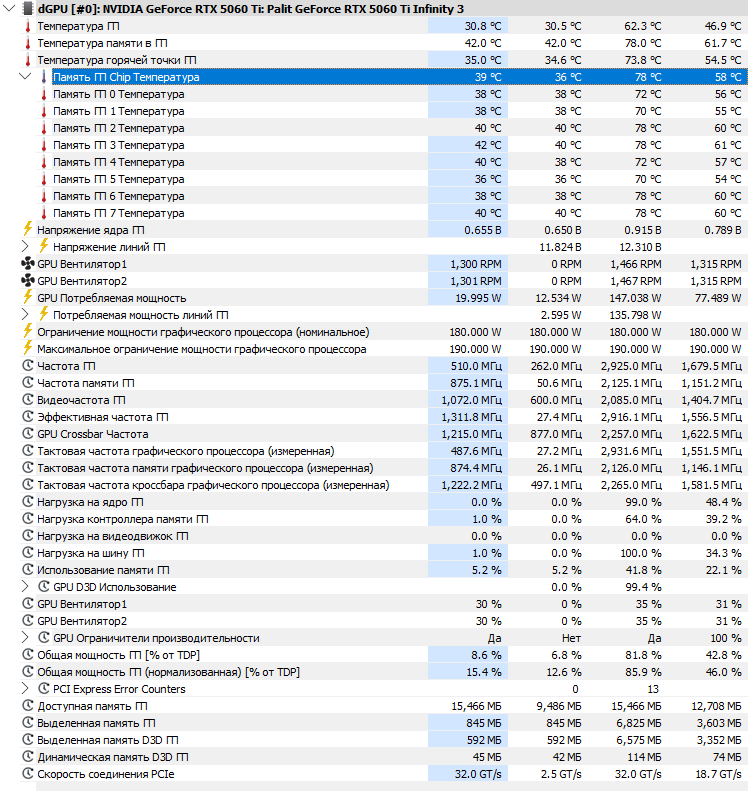Click lightning icon of Ограничение мощности (номинальное)
751x791 pixels.
tap(28, 331)
